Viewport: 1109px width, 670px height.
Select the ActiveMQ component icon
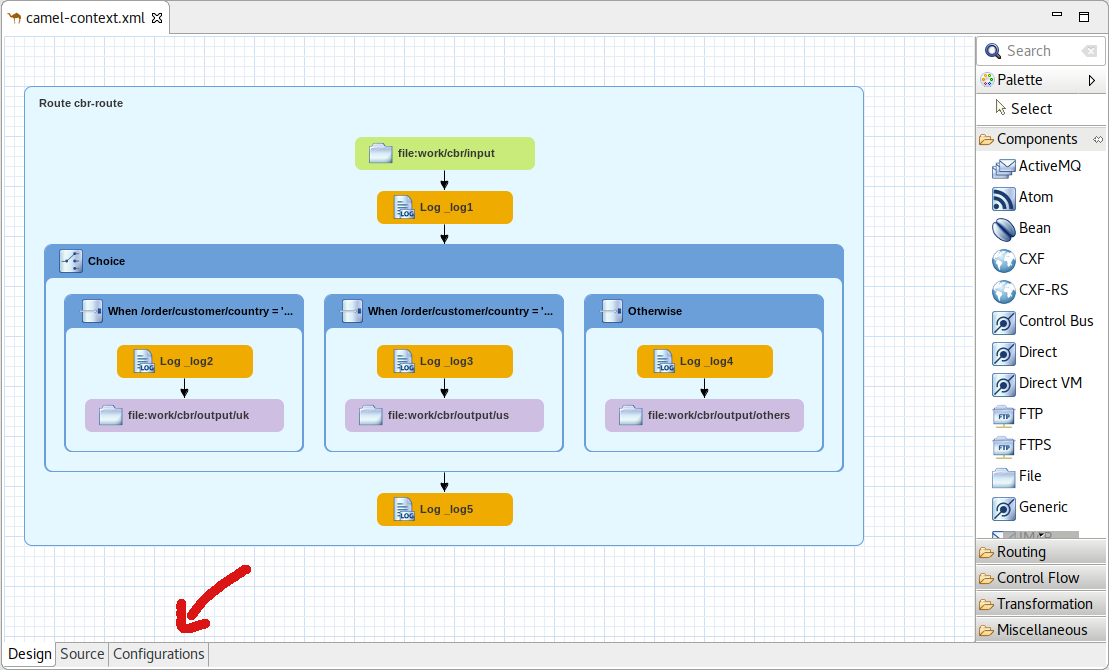[1004, 167]
